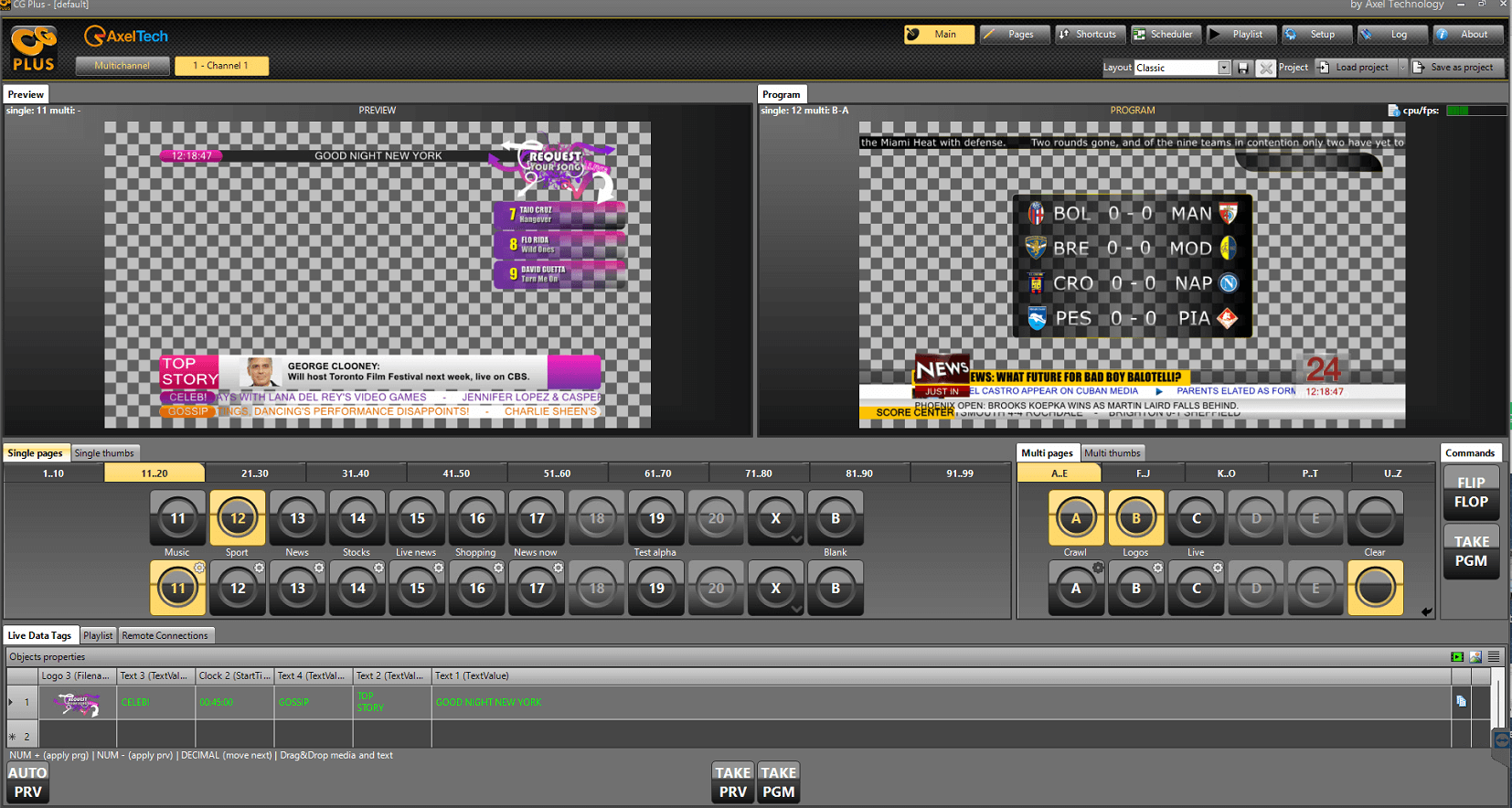Click the AUTO PRV button
Image resolution: width=1512 pixels, height=808 pixels.
tap(27, 782)
